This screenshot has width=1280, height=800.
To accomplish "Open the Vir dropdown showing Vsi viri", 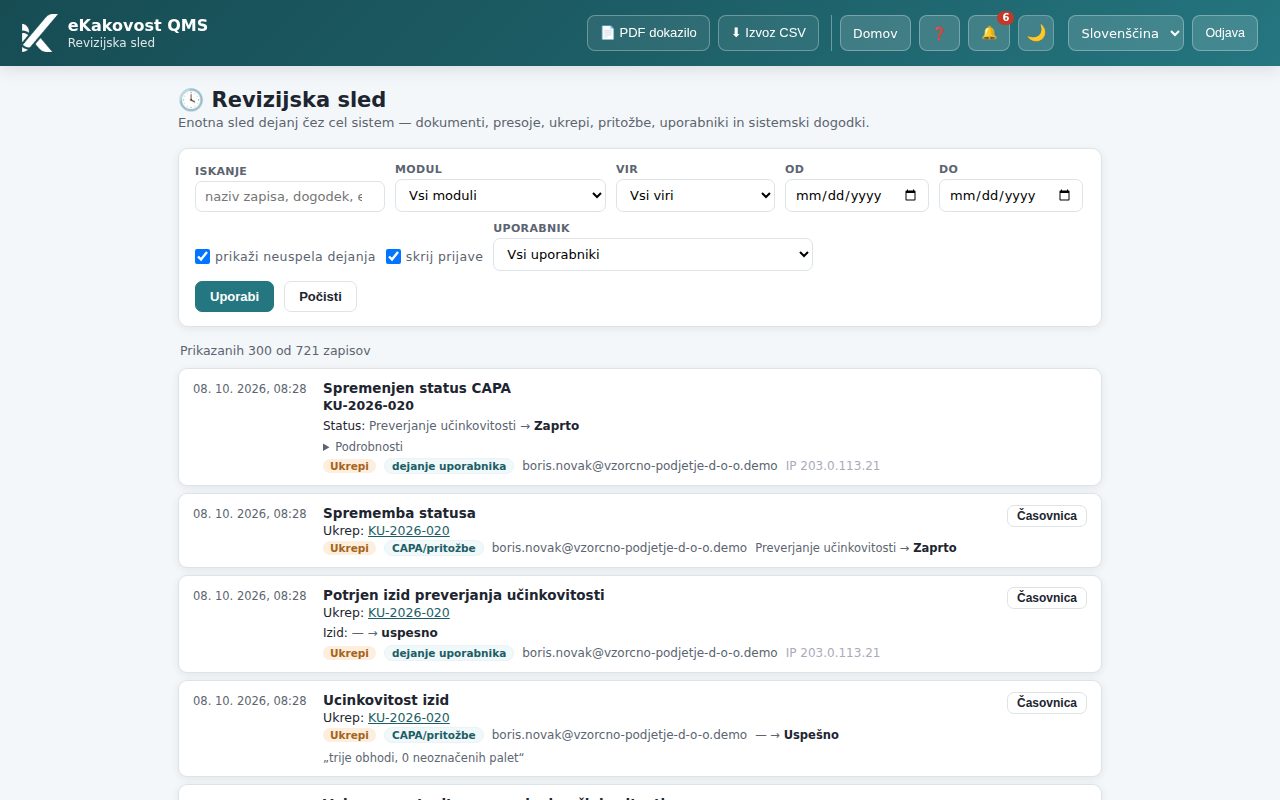I will point(695,196).
